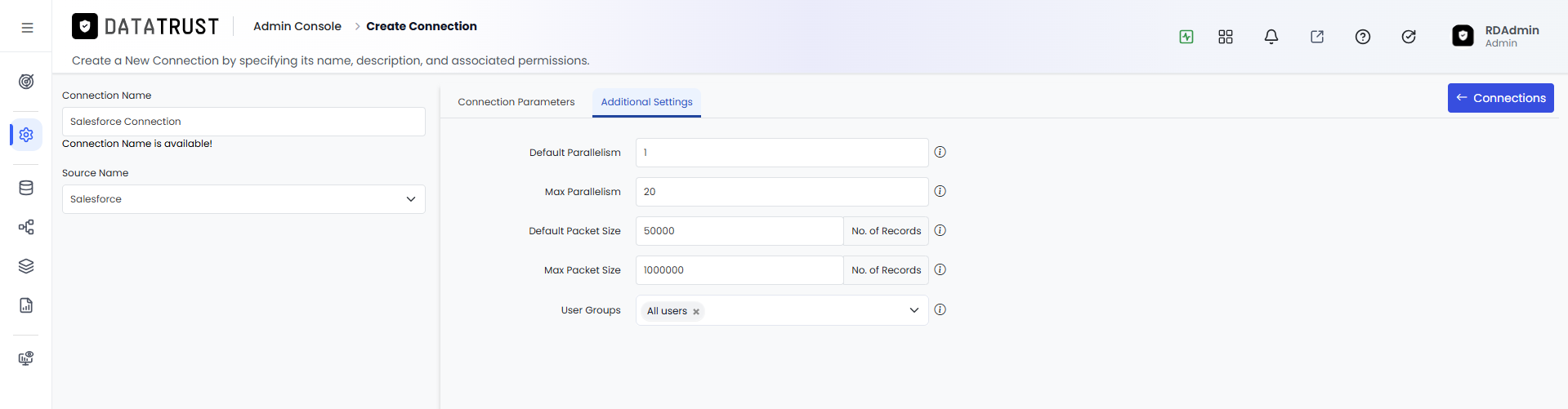Open the workflow nodes sidebar icon
Screen dimensions: 1568x409
(26, 227)
